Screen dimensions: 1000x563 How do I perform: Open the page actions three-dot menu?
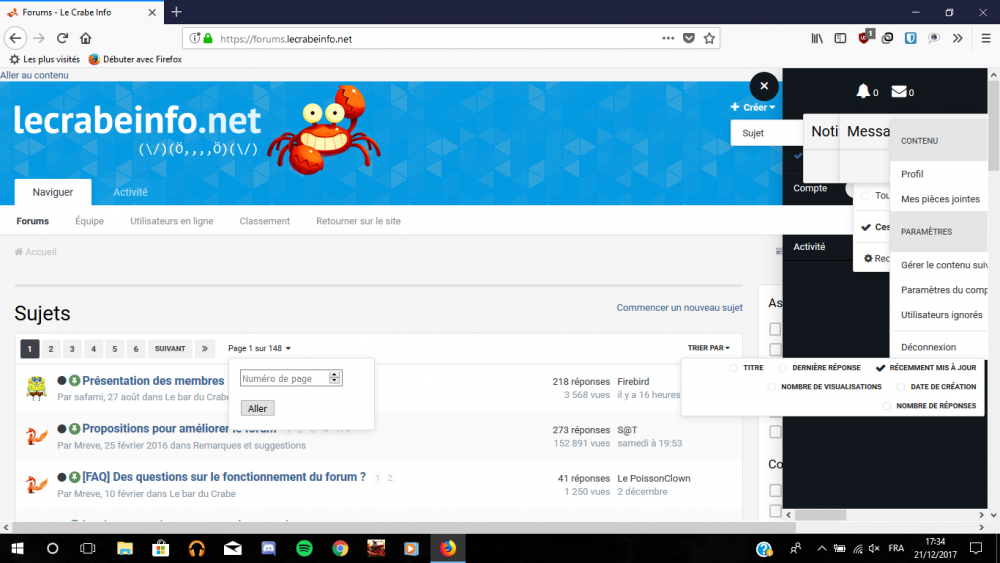tap(668, 38)
